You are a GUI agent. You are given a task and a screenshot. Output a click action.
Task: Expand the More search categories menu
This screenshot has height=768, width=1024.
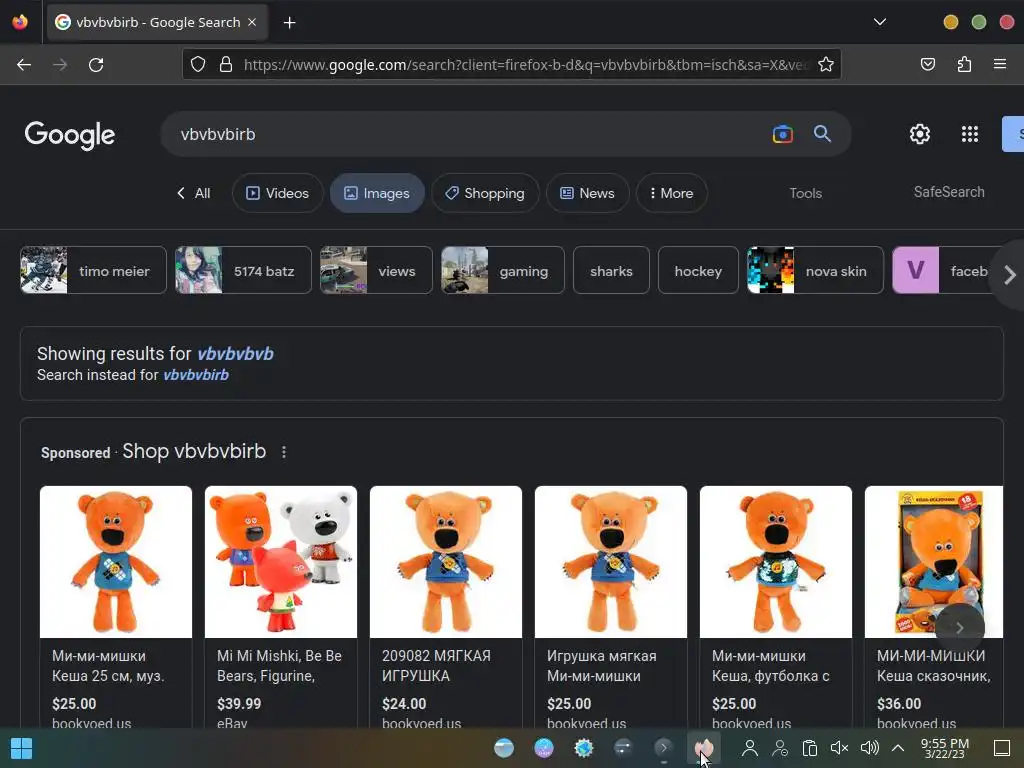[671, 193]
